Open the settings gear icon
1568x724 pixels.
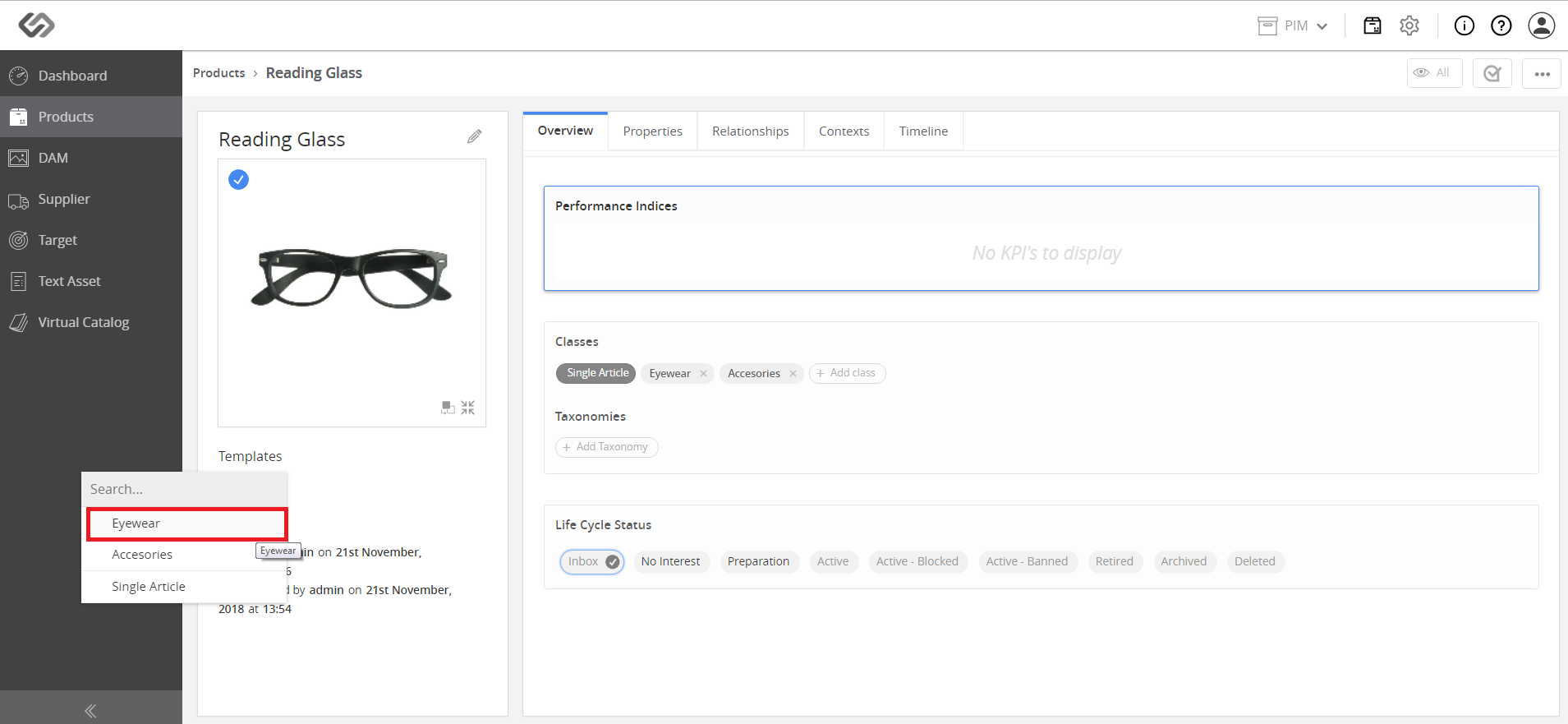(1409, 25)
